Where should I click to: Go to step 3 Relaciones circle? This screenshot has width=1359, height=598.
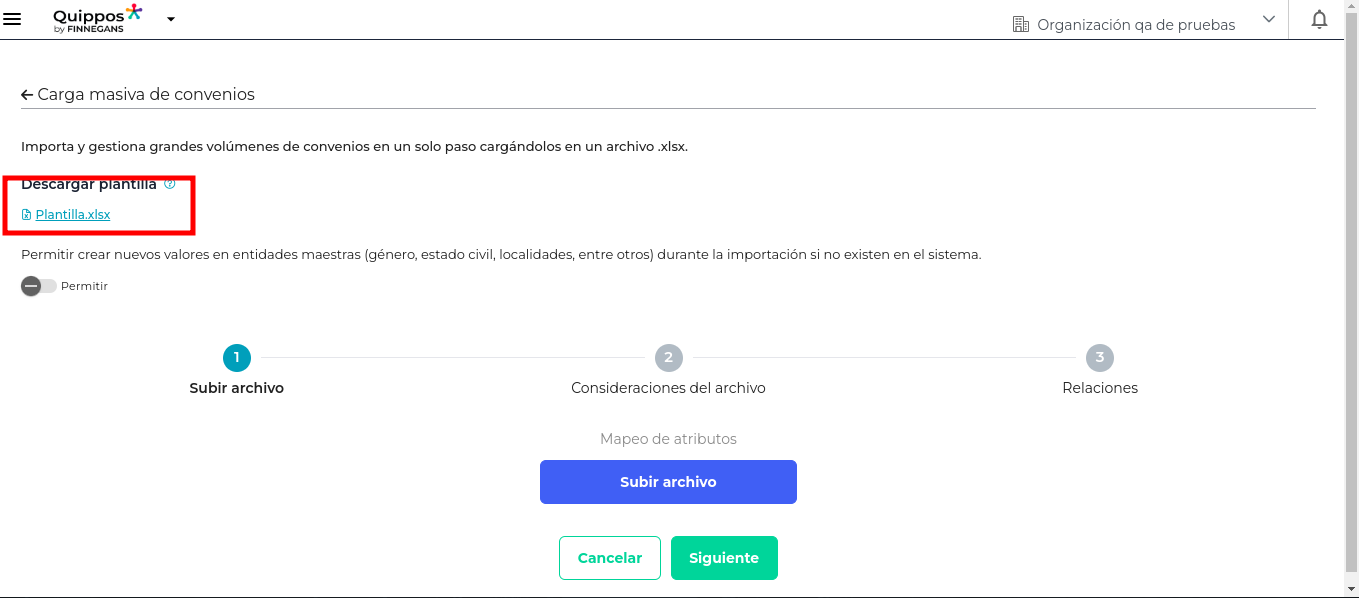point(1100,357)
